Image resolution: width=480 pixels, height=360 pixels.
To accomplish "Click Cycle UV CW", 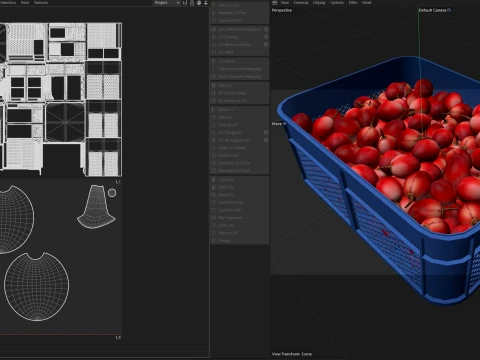I will pyautogui.click(x=239, y=210).
